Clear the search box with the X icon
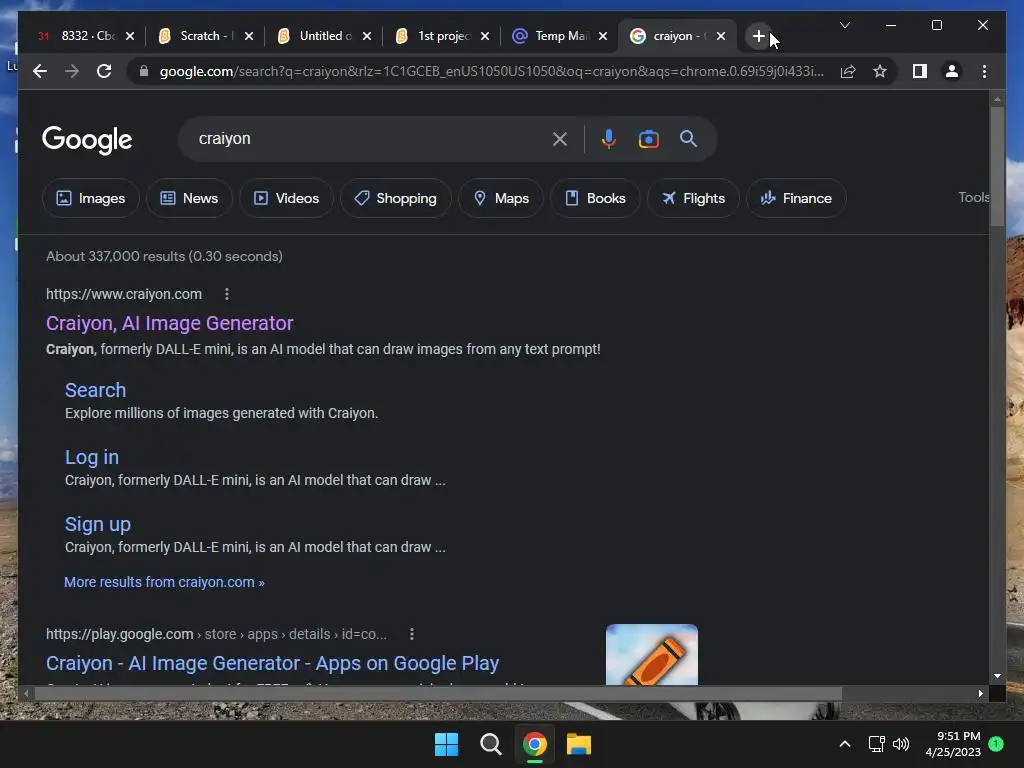Image resolution: width=1024 pixels, height=768 pixels. point(560,139)
